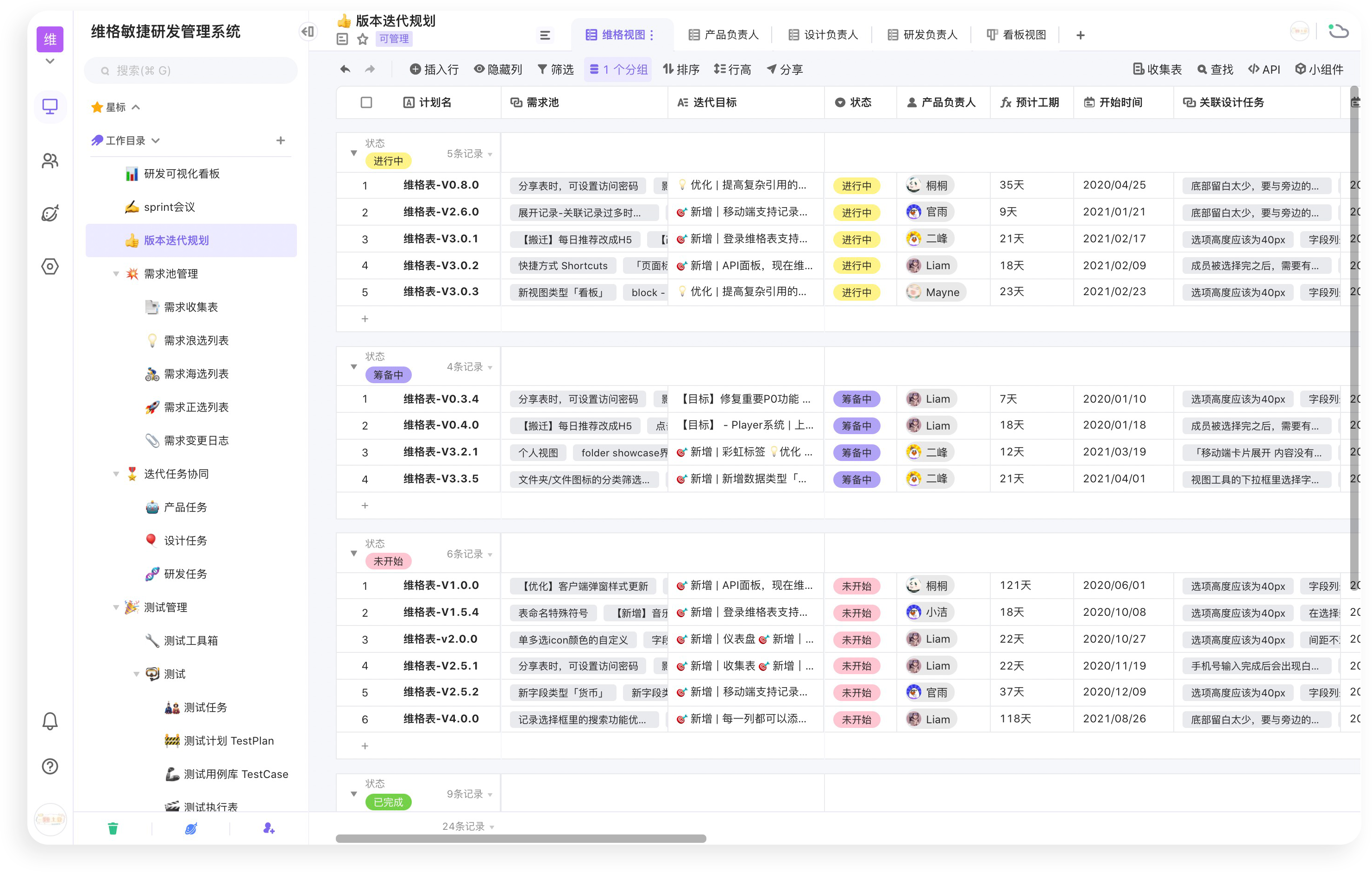The width and height of the screenshot is (1372, 872).
Task: Click the 1 个分组 grouping button
Action: 618,69
